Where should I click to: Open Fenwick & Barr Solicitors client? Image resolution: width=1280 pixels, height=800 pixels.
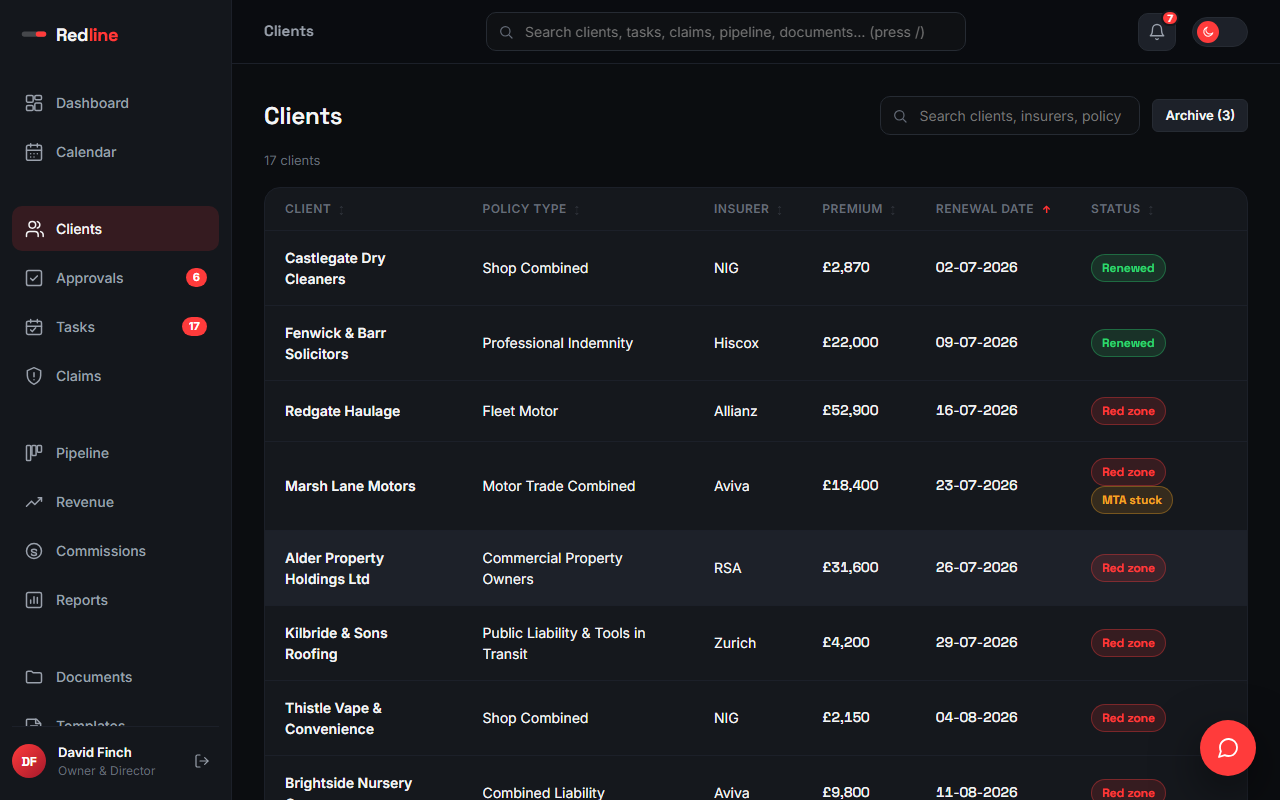(x=335, y=343)
